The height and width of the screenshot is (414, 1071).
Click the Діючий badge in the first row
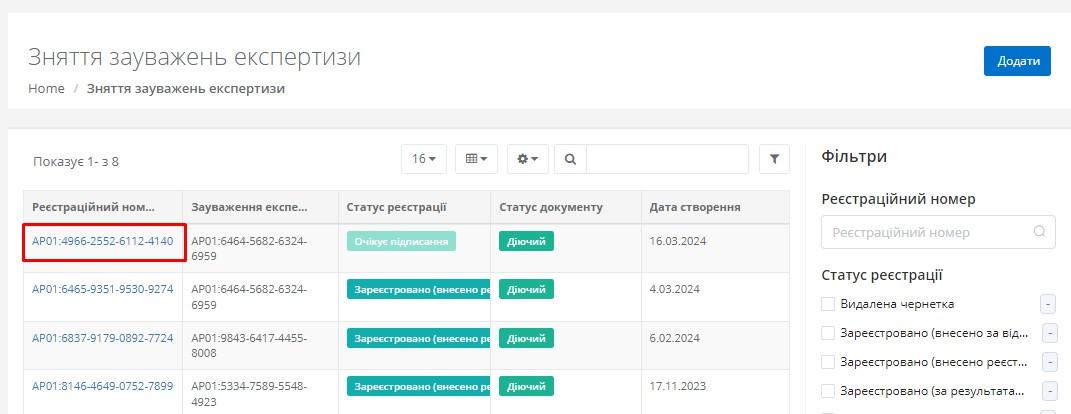point(526,241)
